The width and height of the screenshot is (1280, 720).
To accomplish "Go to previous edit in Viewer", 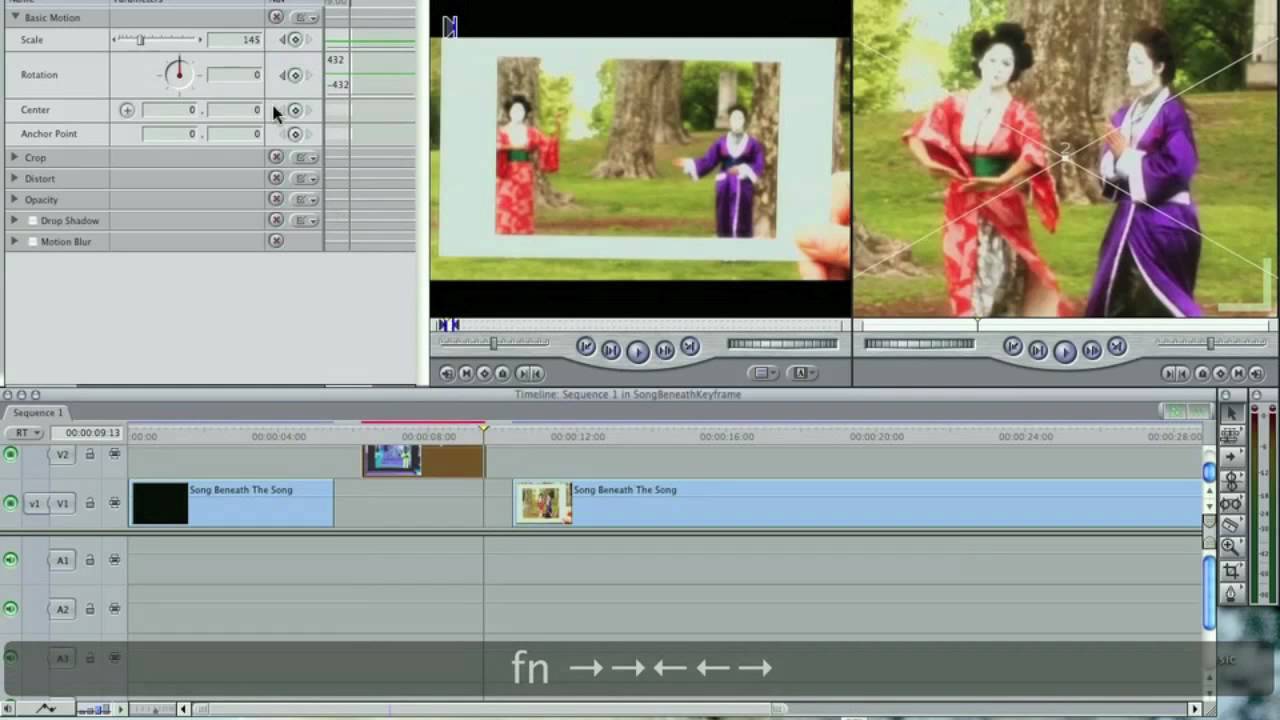I will pyautogui.click(x=586, y=347).
